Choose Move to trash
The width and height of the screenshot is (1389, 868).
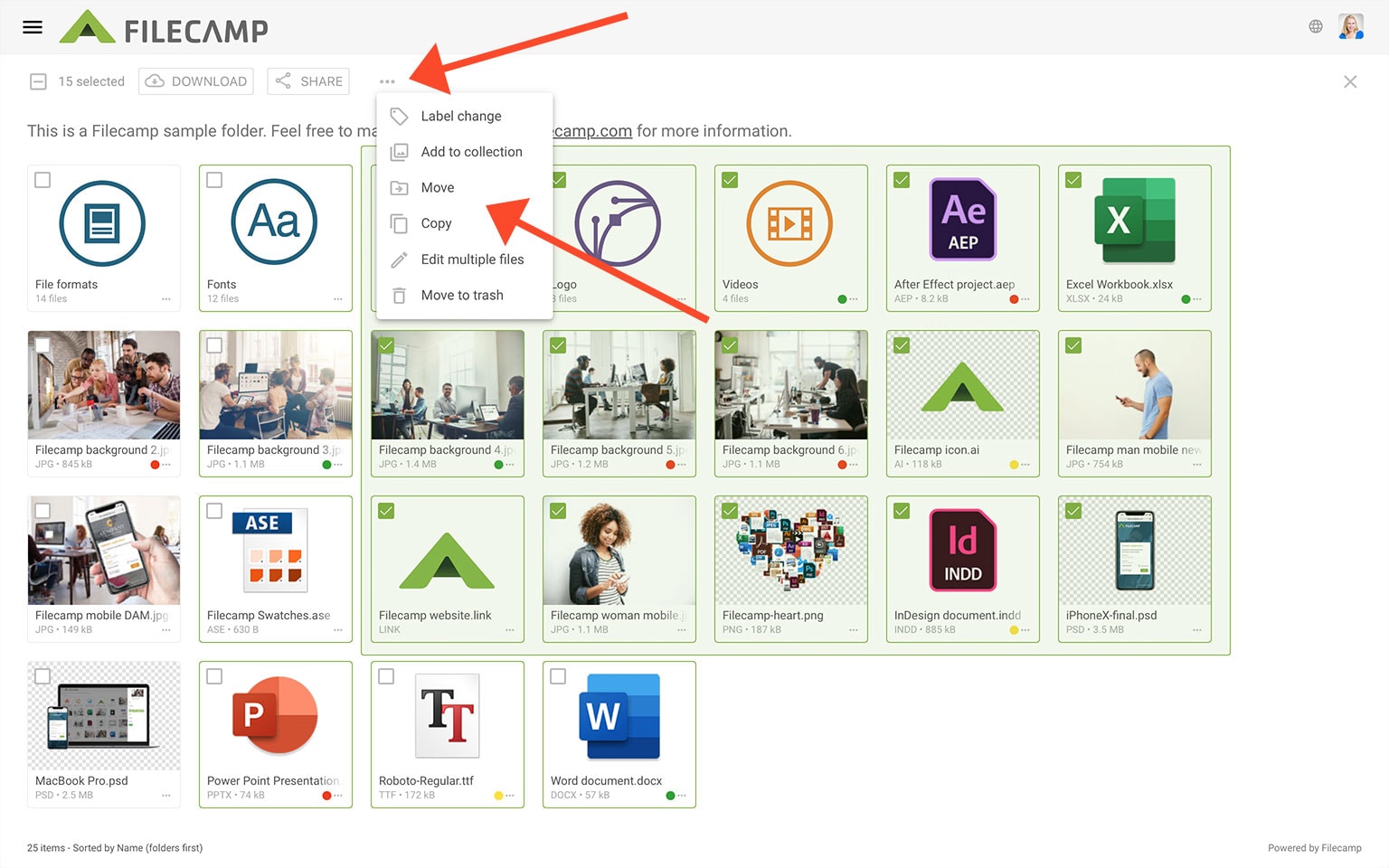(464, 295)
